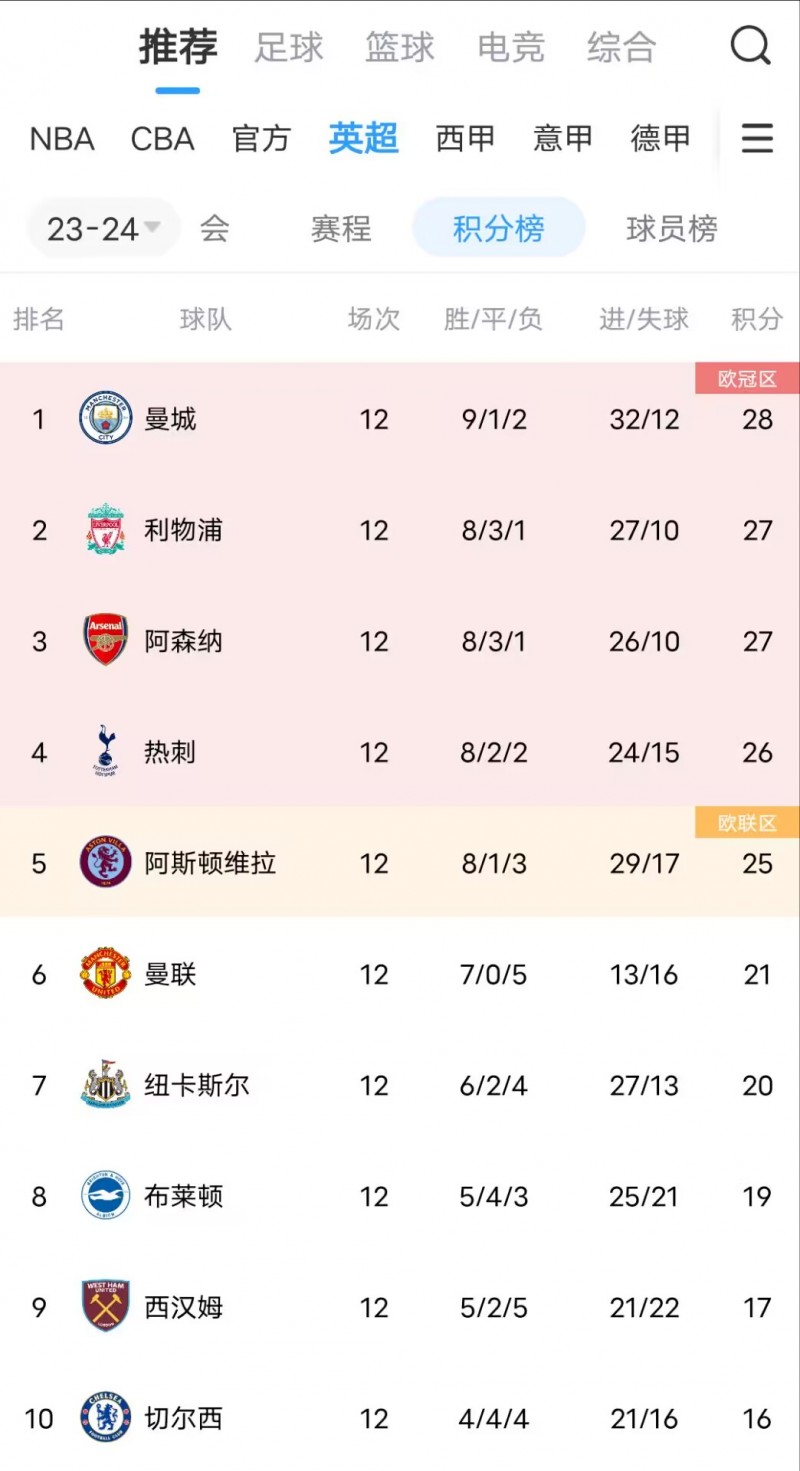Click the Chelsea club crest
Viewport: 800px width, 1471px height.
[104, 1418]
